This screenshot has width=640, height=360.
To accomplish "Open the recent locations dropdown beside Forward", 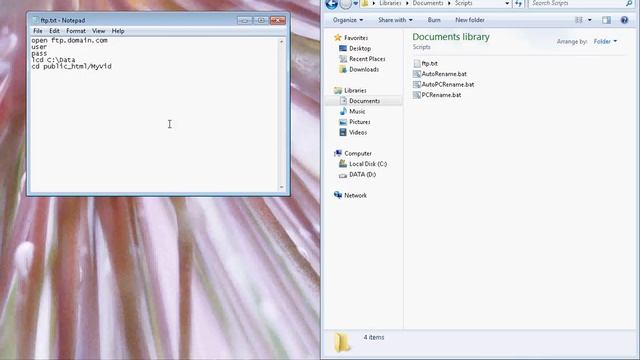I will 356,4.
